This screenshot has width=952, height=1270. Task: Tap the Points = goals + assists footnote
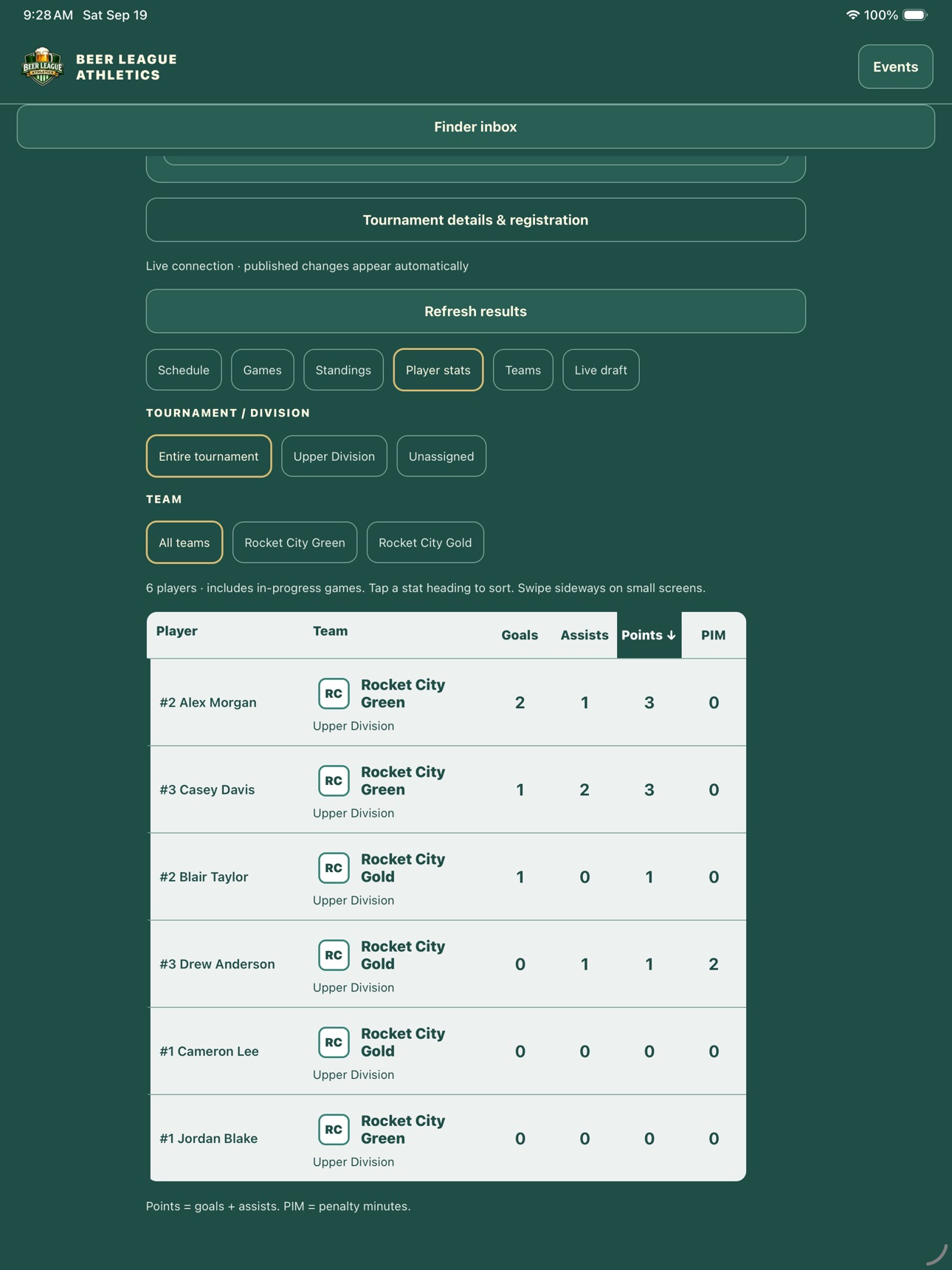click(x=278, y=1206)
